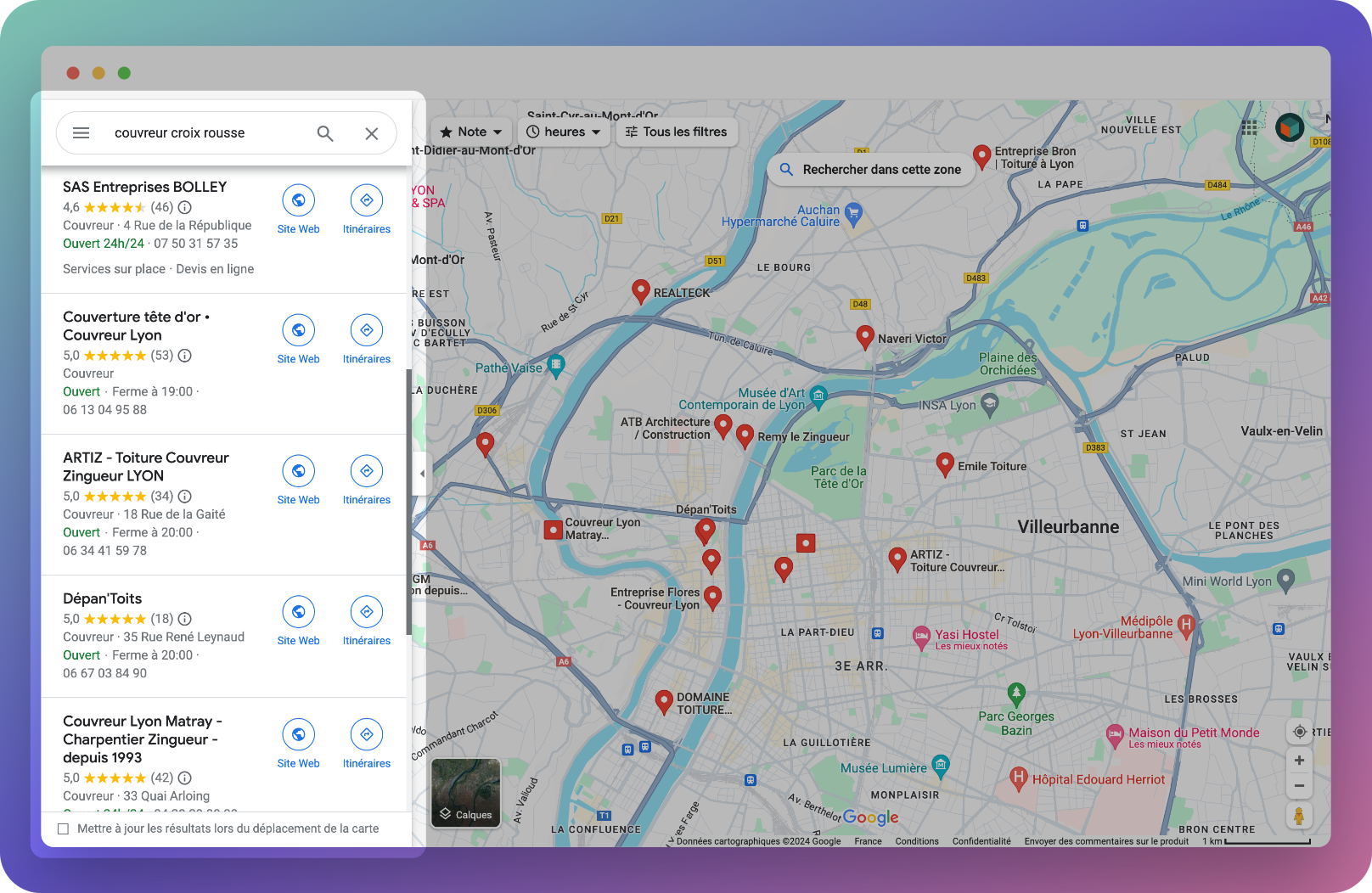Click the France link in footer
Image resolution: width=1372 pixels, height=893 pixels.
[868, 841]
